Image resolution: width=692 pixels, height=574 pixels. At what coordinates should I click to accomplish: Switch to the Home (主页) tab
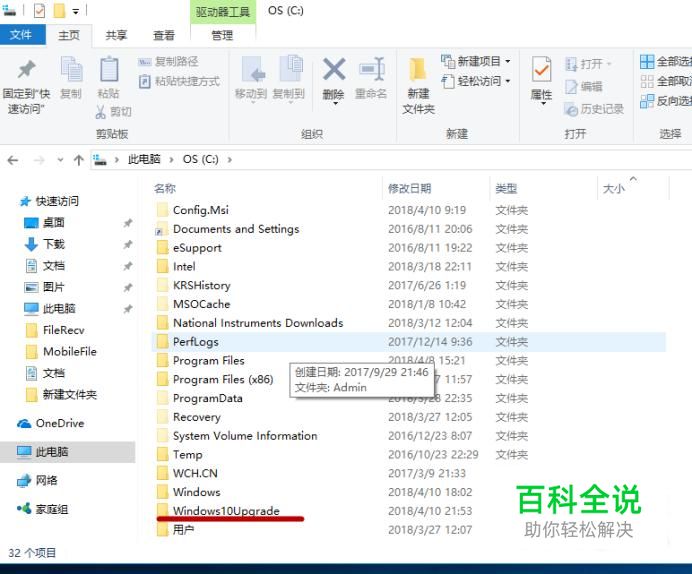pyautogui.click(x=69, y=35)
